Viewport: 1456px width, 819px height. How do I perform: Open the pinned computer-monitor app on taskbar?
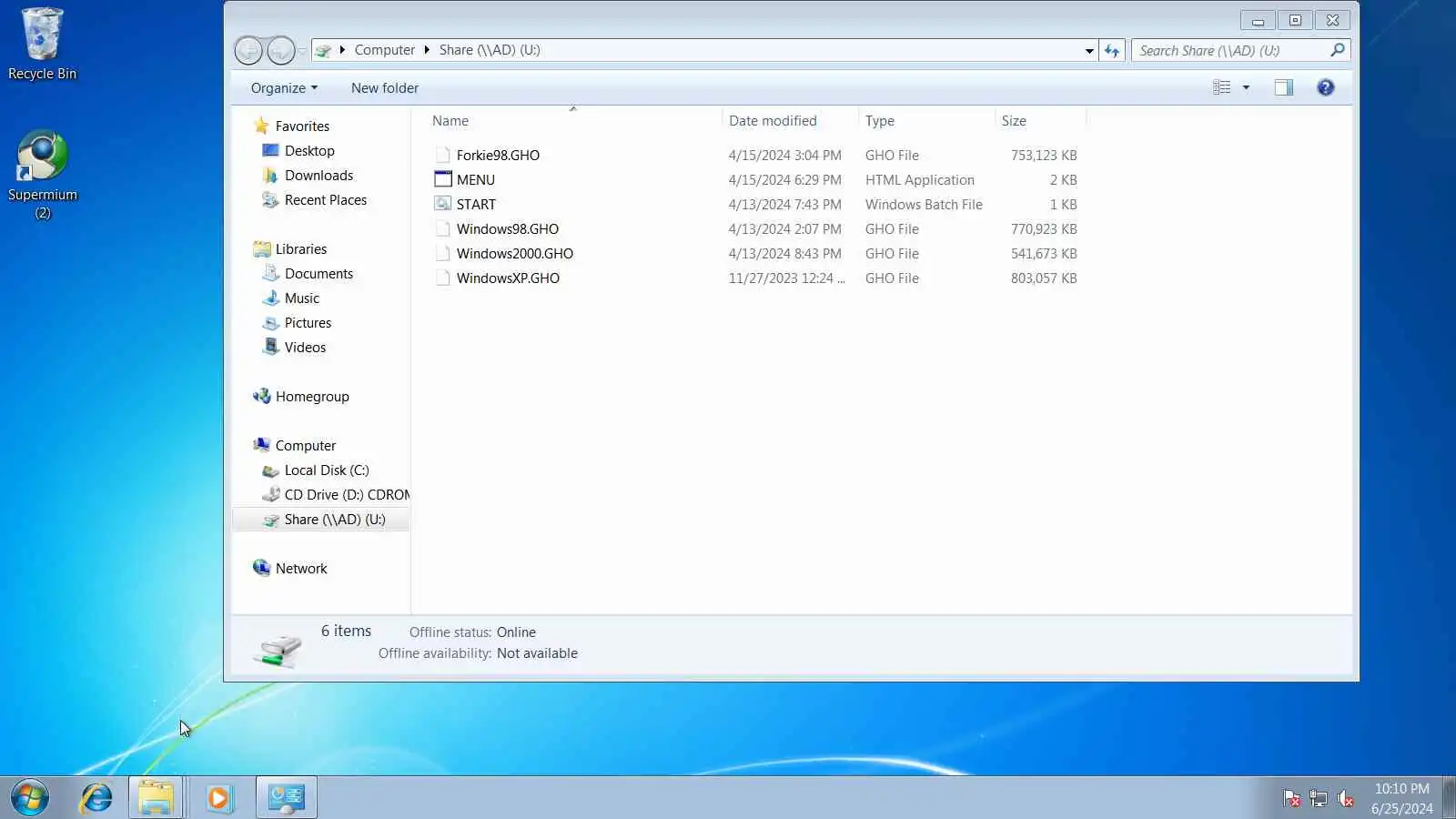[287, 797]
